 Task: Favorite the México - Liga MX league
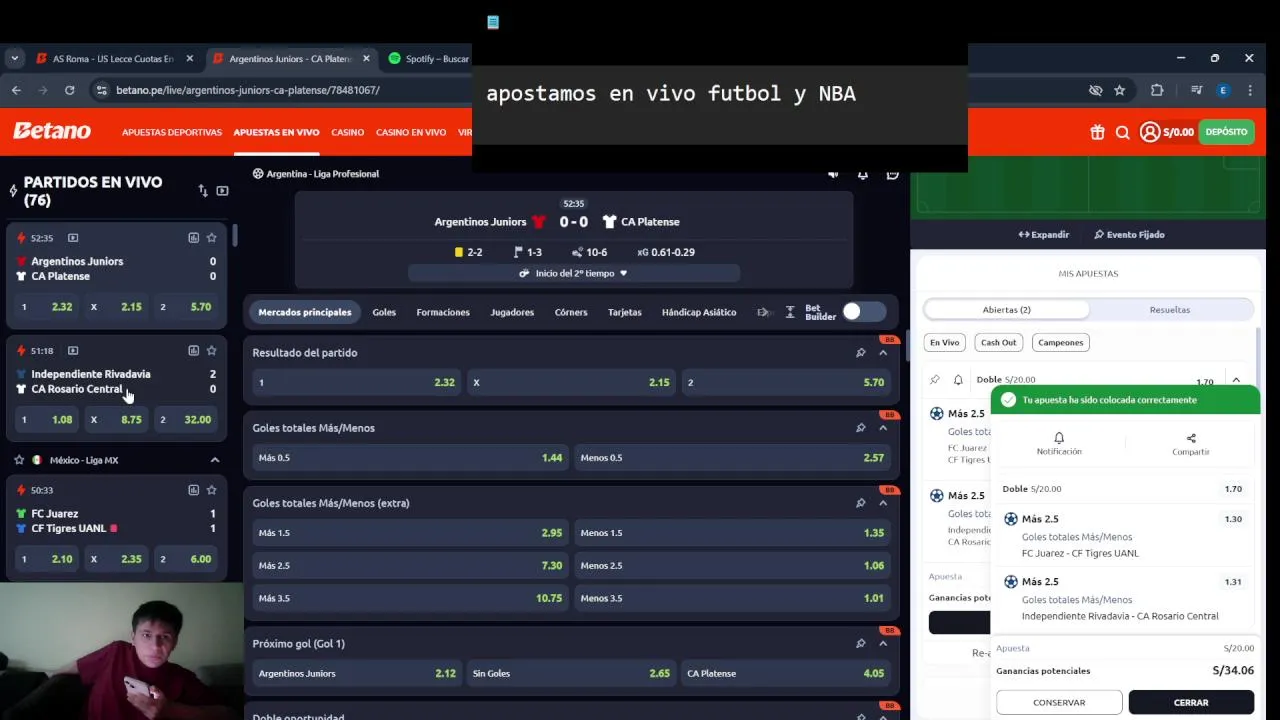[x=19, y=460]
